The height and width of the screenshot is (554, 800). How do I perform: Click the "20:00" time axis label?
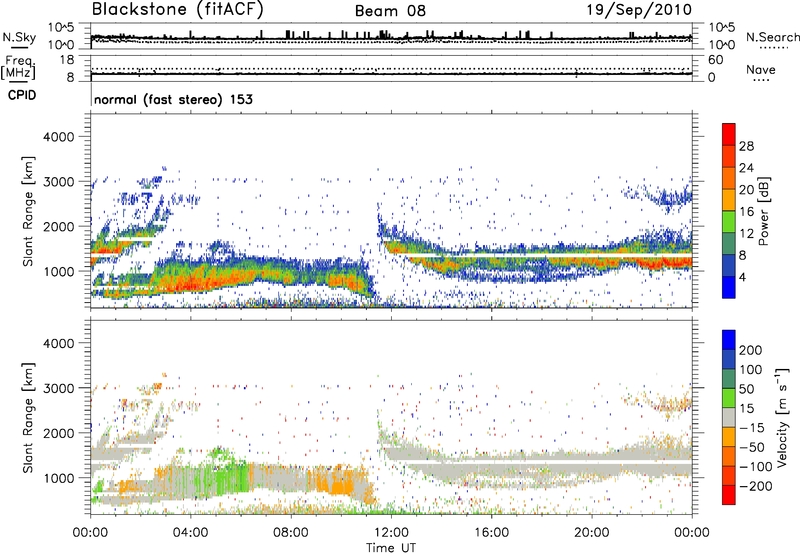click(592, 533)
